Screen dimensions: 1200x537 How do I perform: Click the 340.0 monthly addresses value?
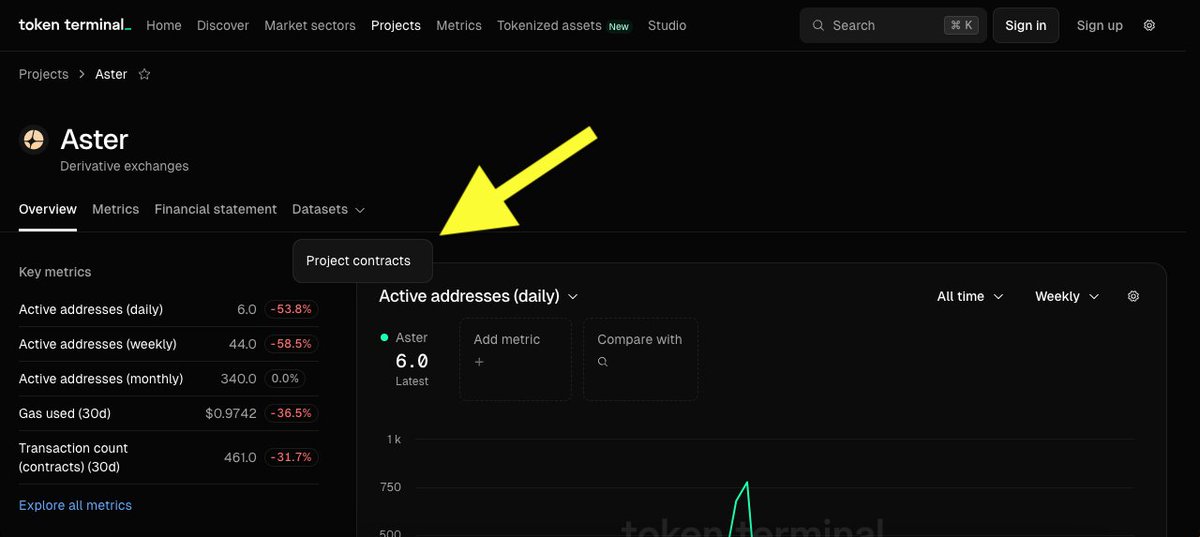click(x=239, y=379)
